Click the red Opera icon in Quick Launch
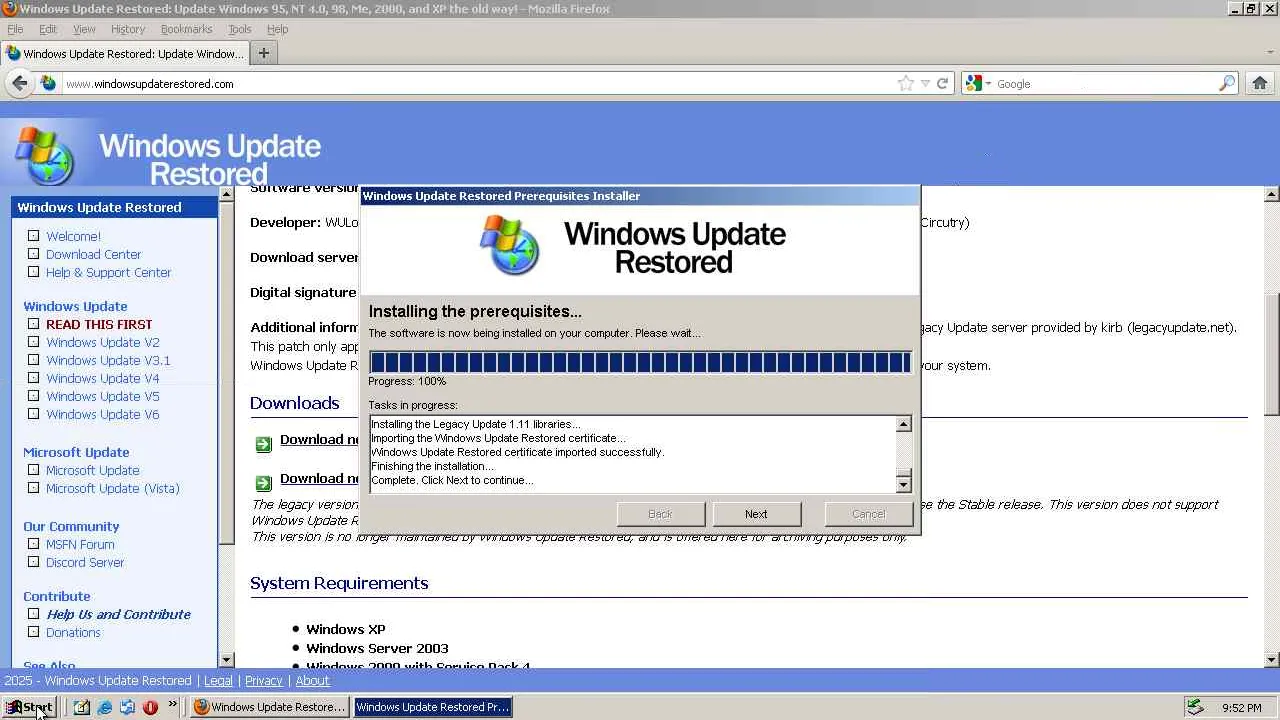The height and width of the screenshot is (720, 1280). pyautogui.click(x=150, y=707)
